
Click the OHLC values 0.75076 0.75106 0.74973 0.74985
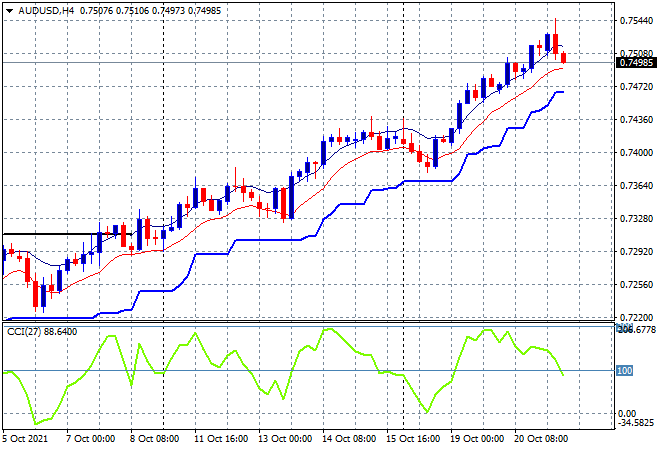click(150, 11)
